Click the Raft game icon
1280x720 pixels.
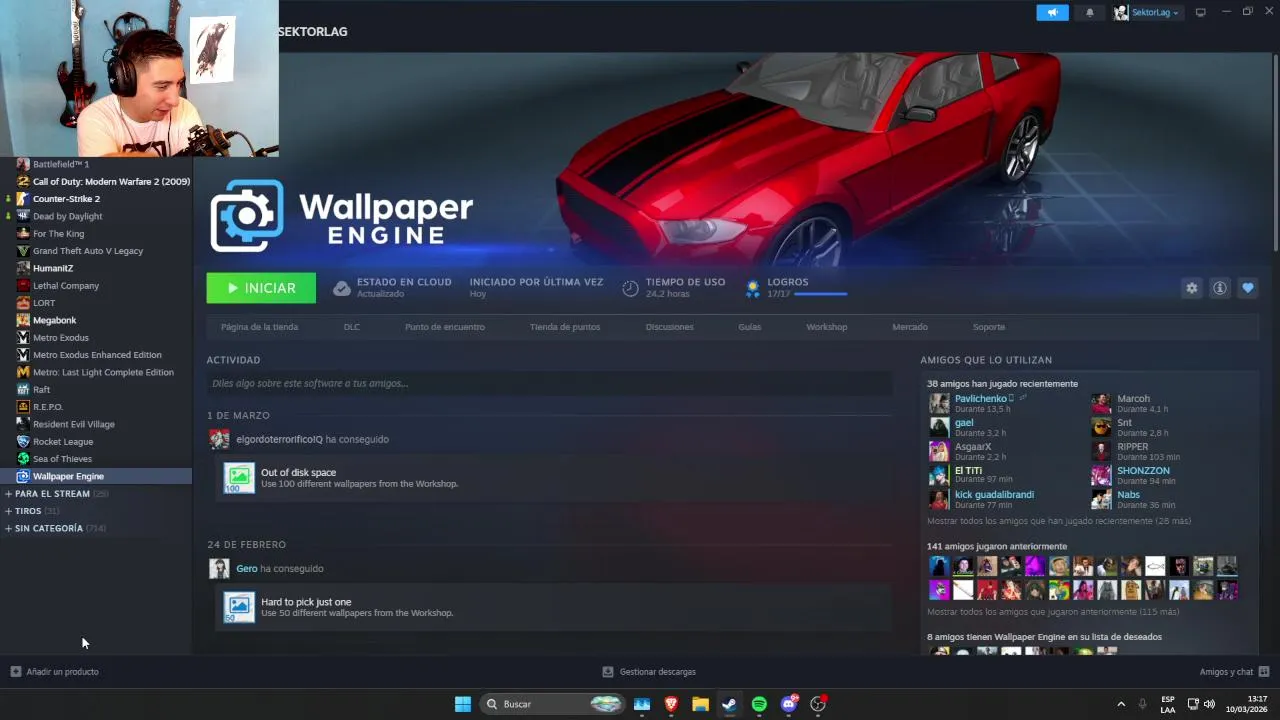(23, 390)
